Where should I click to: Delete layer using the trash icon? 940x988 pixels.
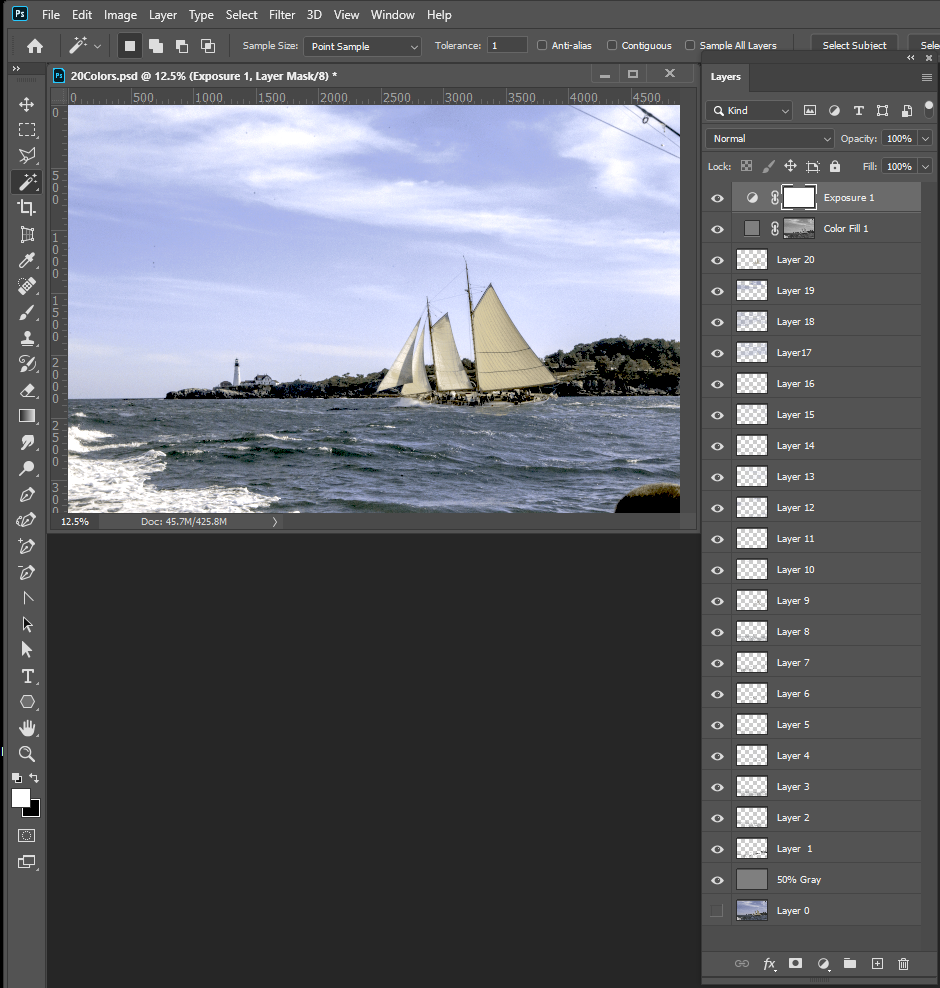(903, 964)
